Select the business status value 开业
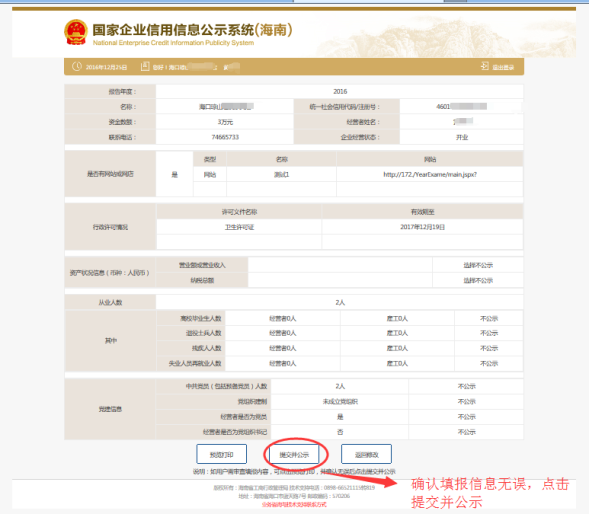Viewport: 589px width, 515px height. (x=462, y=137)
